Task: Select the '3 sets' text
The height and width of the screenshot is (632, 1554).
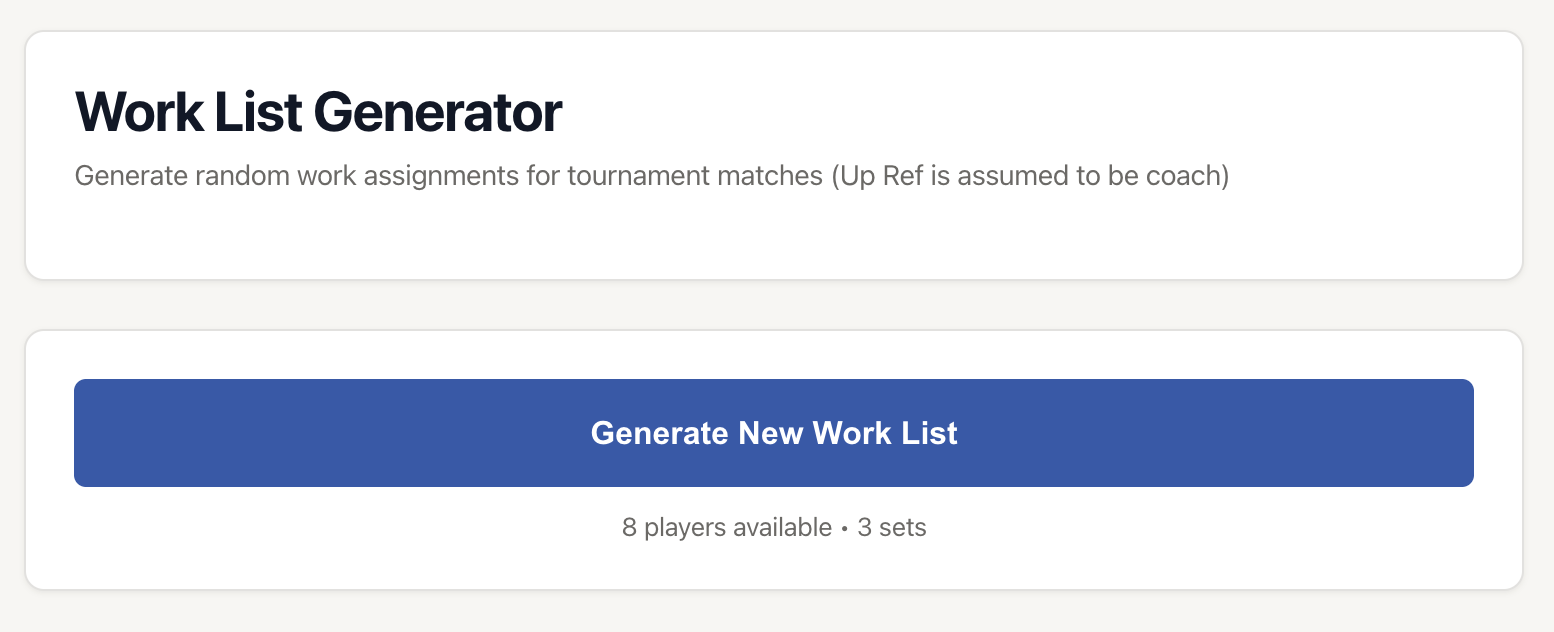Action: pos(890,527)
